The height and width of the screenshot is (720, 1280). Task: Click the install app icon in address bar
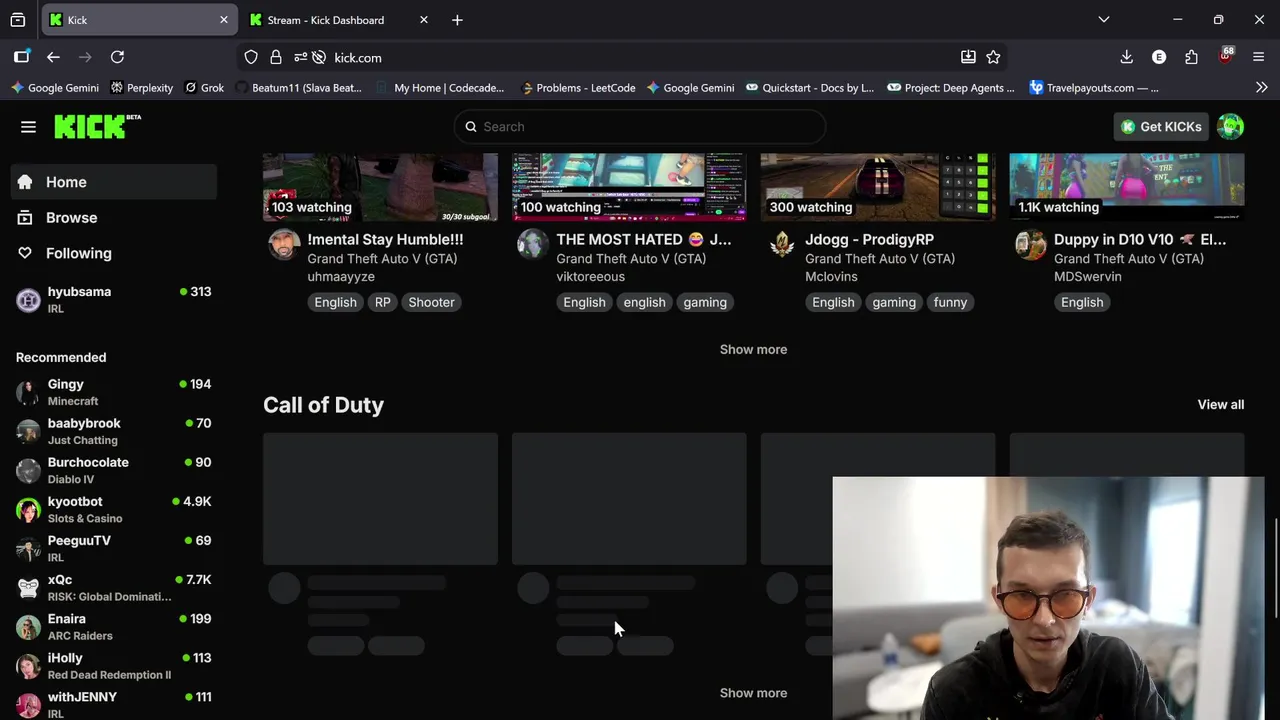968,57
